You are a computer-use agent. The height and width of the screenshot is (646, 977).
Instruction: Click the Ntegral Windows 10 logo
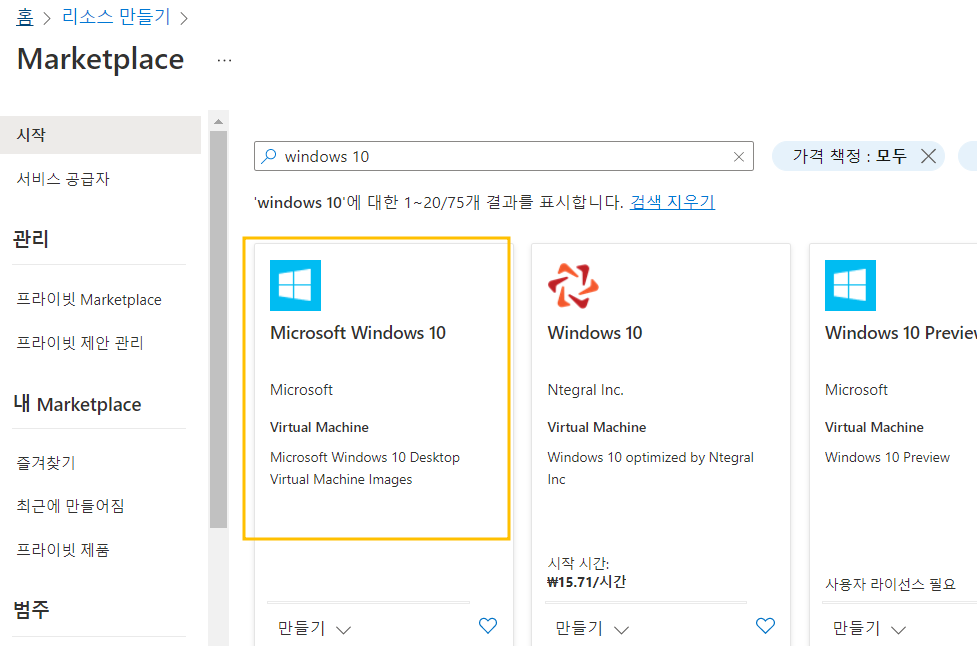(x=573, y=285)
